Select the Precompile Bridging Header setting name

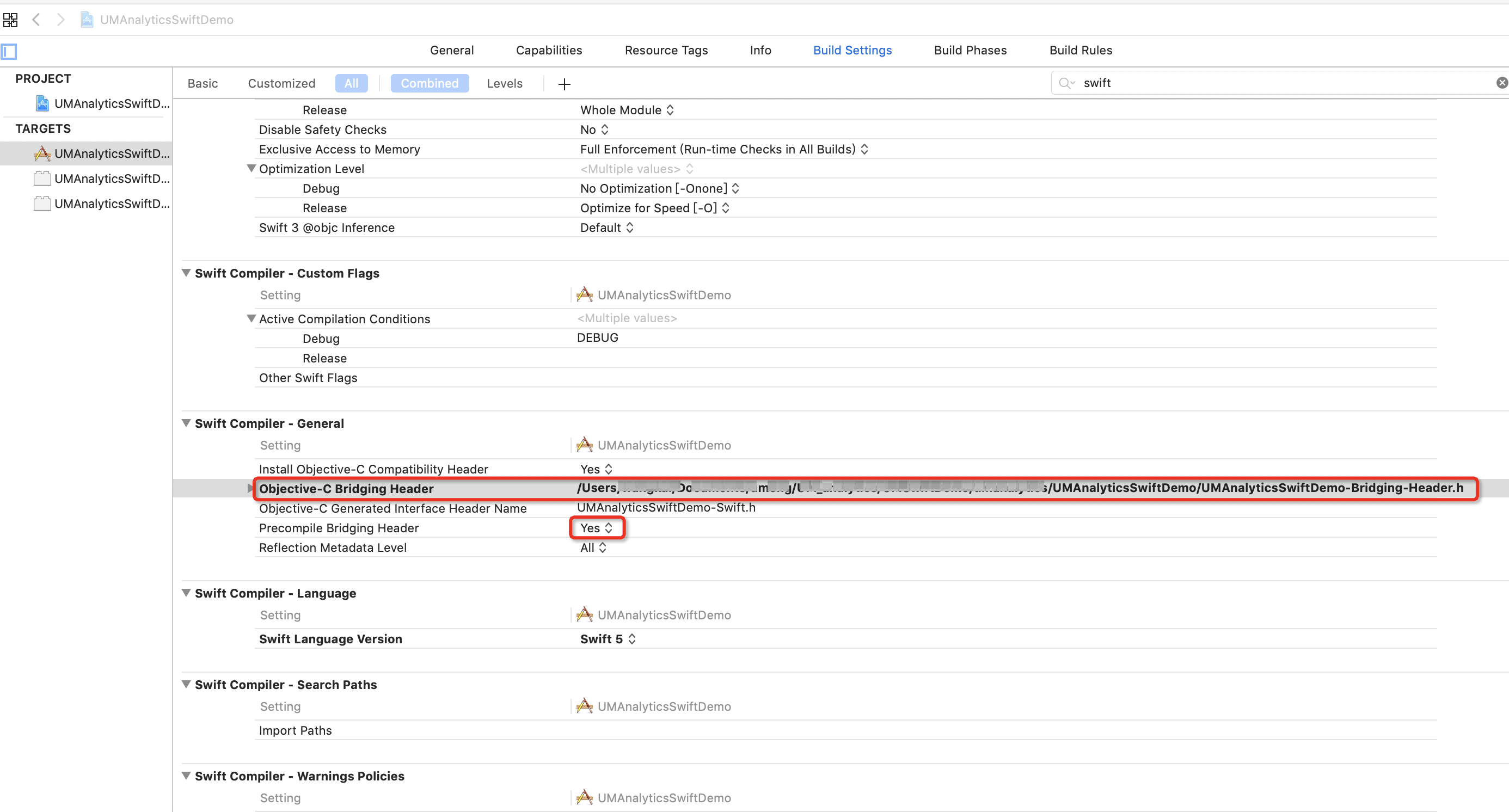click(339, 528)
